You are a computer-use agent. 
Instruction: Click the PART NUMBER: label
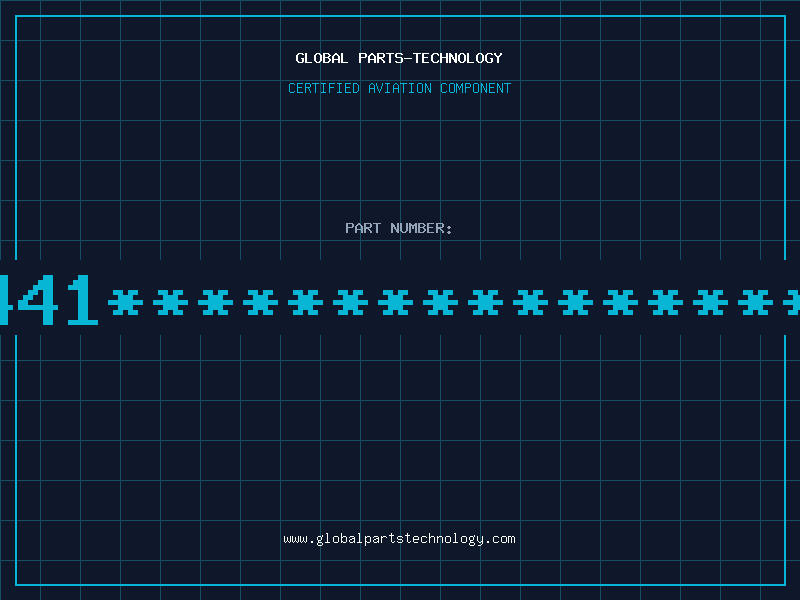(399, 228)
